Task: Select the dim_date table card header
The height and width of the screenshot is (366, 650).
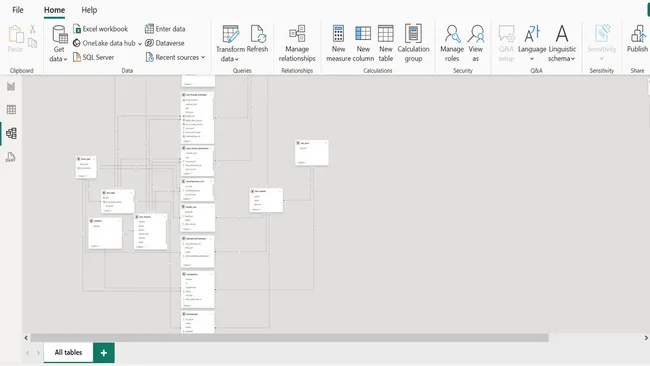Action: coord(118,193)
